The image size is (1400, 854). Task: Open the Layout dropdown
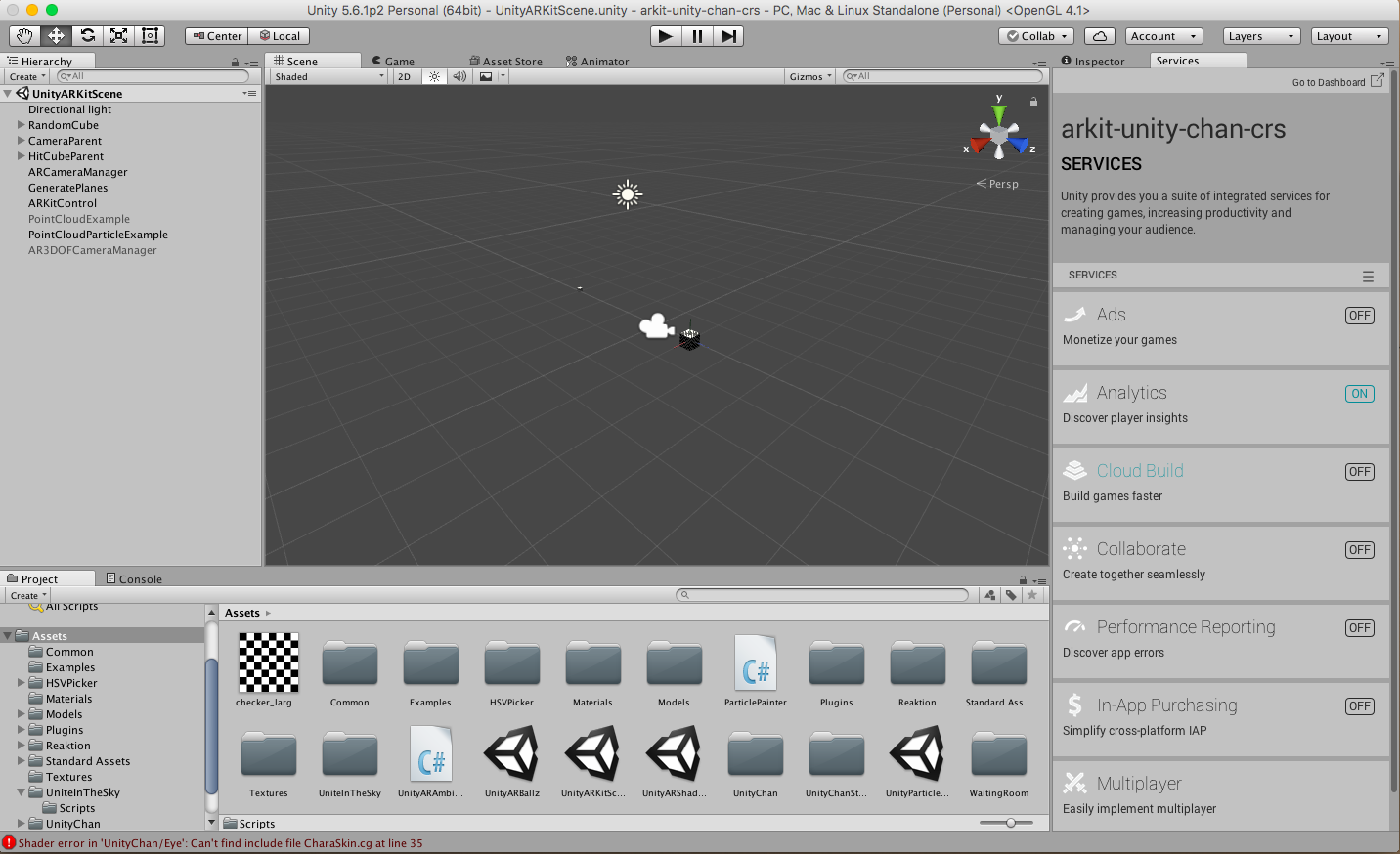(x=1349, y=36)
